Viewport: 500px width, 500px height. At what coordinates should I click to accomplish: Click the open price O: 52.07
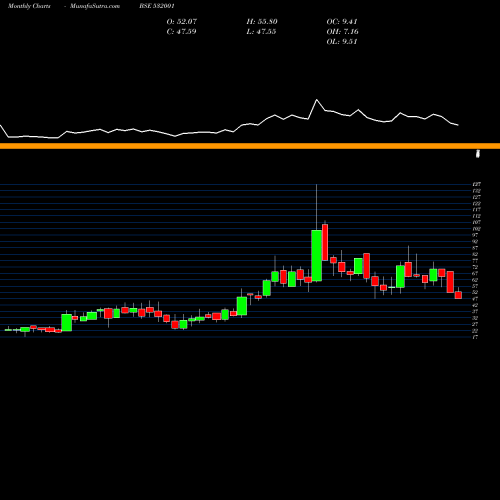182,22
